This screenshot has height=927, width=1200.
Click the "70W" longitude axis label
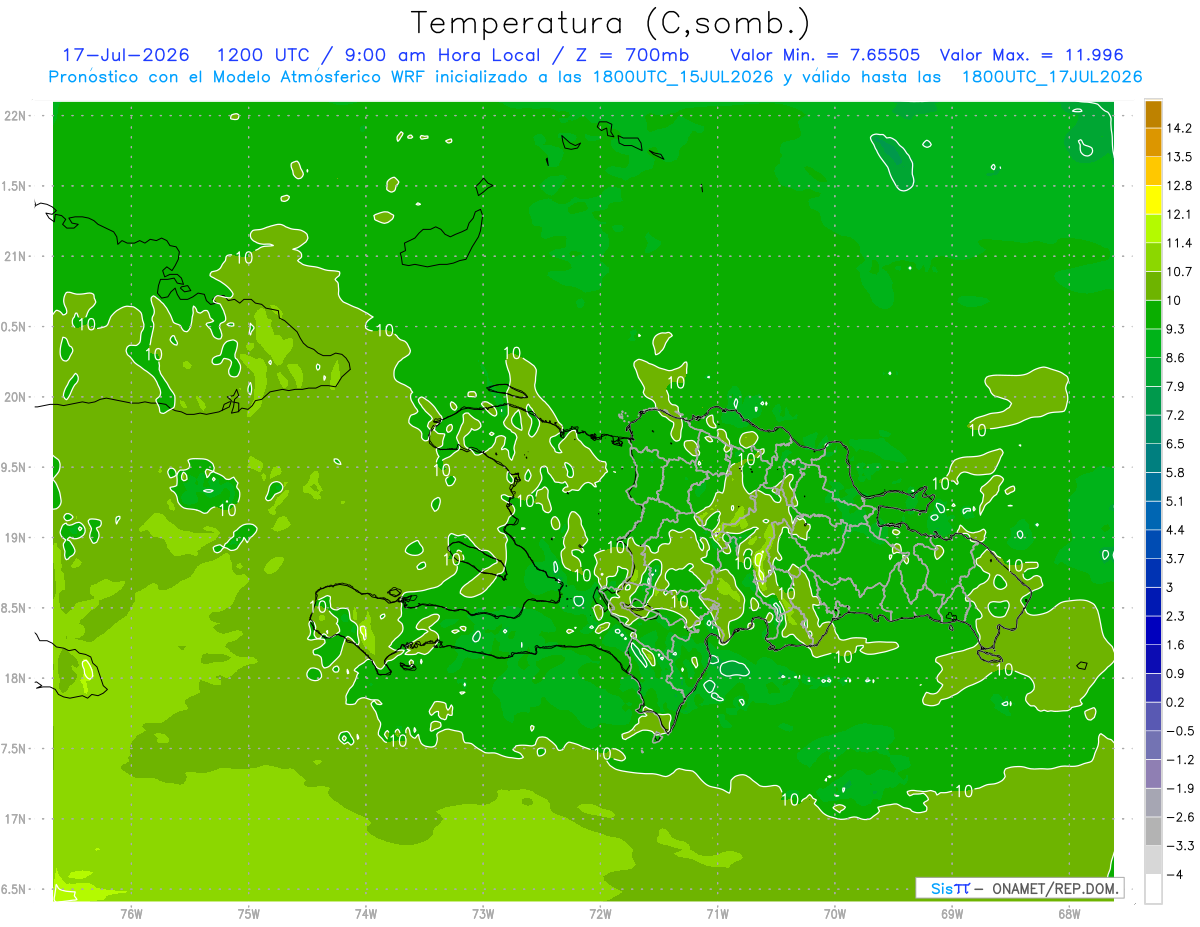(835, 914)
